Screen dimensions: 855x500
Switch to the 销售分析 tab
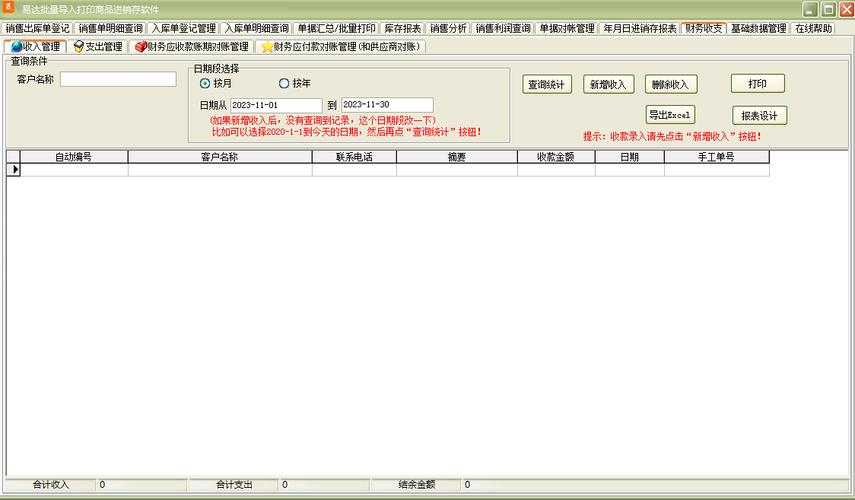448,28
